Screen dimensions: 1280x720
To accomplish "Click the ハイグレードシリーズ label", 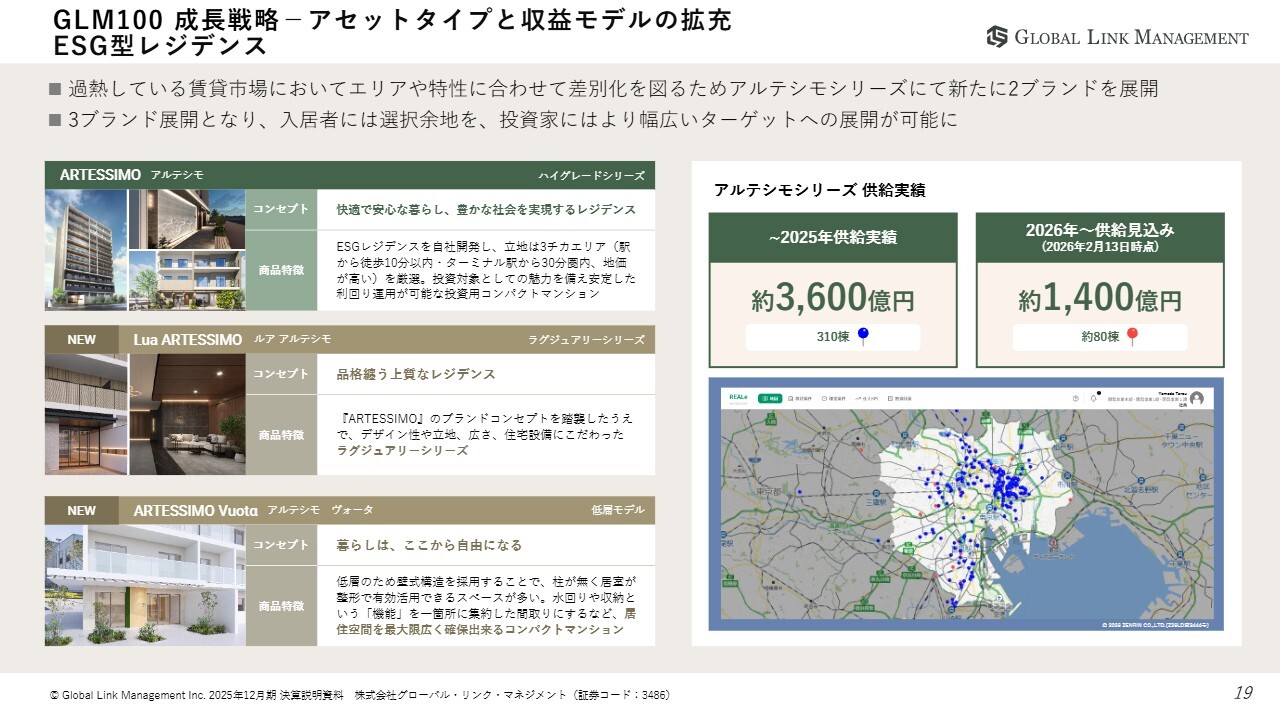I will coord(591,176).
